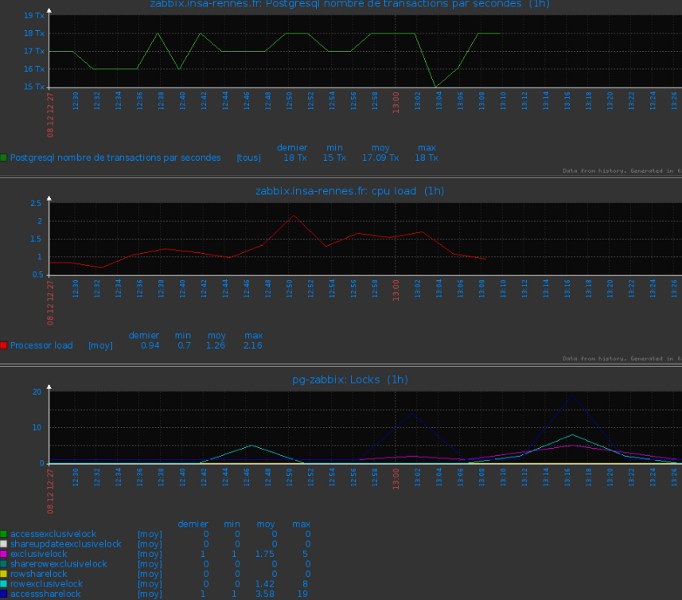Click the 'moy' column header in transactions legend
Image resolution: width=682 pixels, height=600 pixels.
click(x=381, y=148)
